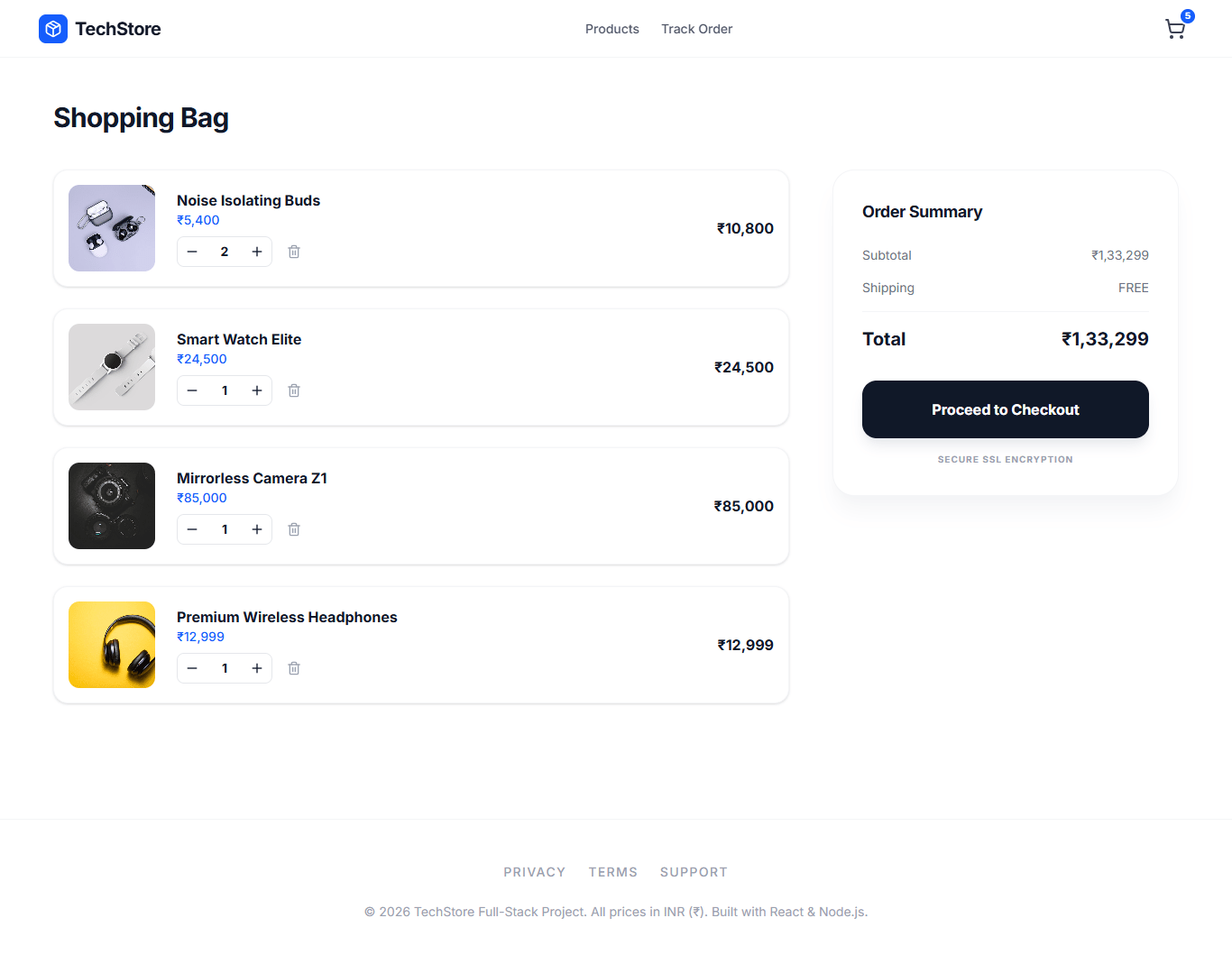
Task: Decrease quantity of Mirrorless Camera Z1
Action: point(192,529)
